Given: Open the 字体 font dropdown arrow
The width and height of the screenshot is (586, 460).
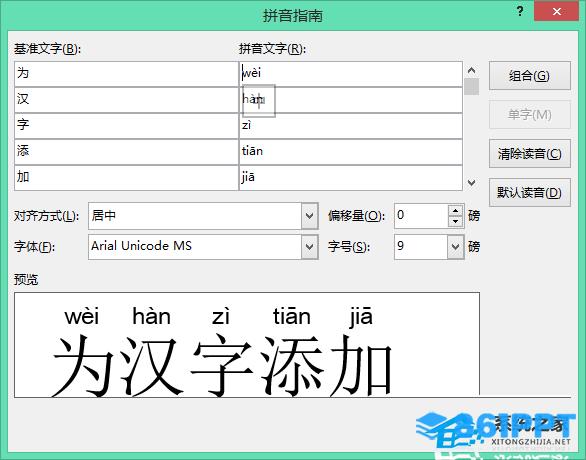Looking at the screenshot, I should pyautogui.click(x=309, y=247).
